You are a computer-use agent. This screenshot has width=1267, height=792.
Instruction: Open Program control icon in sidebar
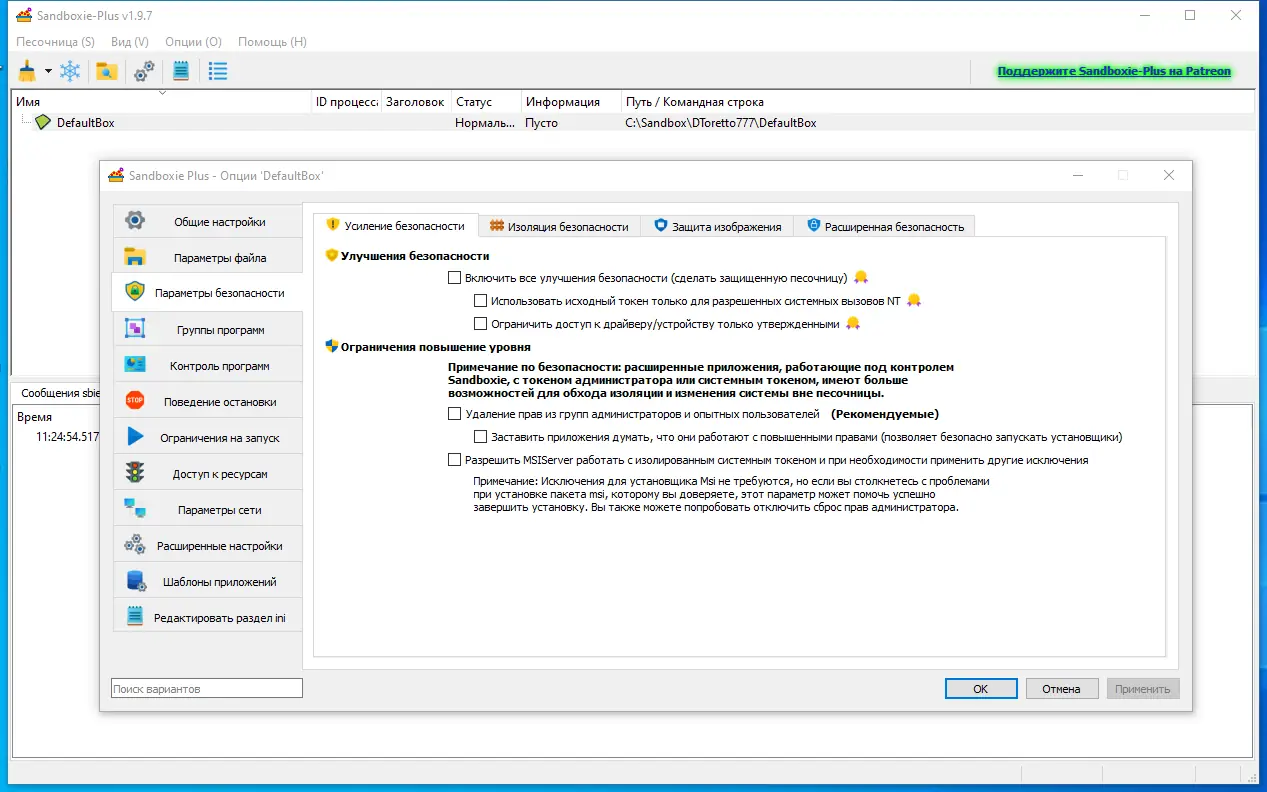[135, 365]
